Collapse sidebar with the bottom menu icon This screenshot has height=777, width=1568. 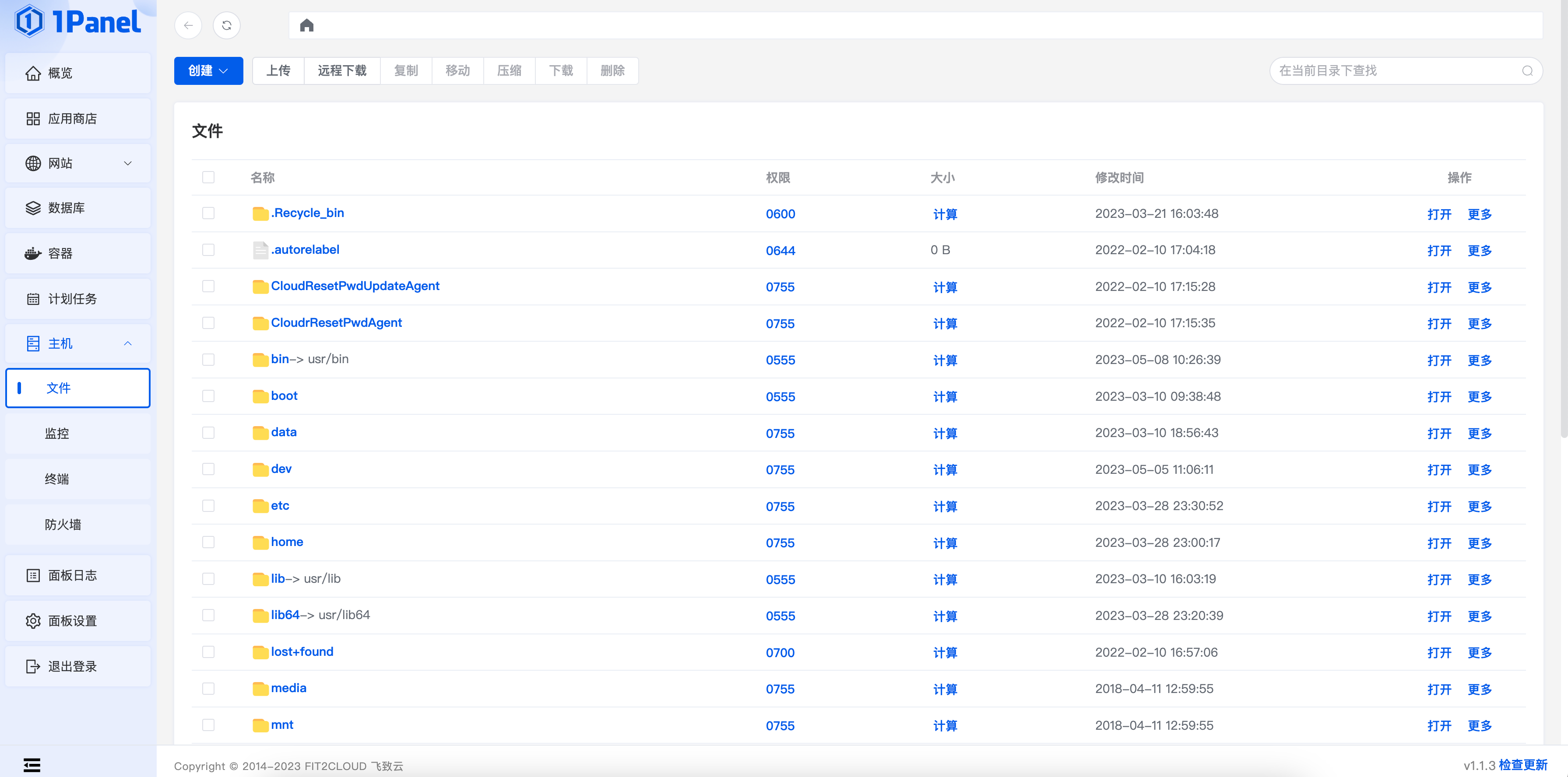point(32,765)
